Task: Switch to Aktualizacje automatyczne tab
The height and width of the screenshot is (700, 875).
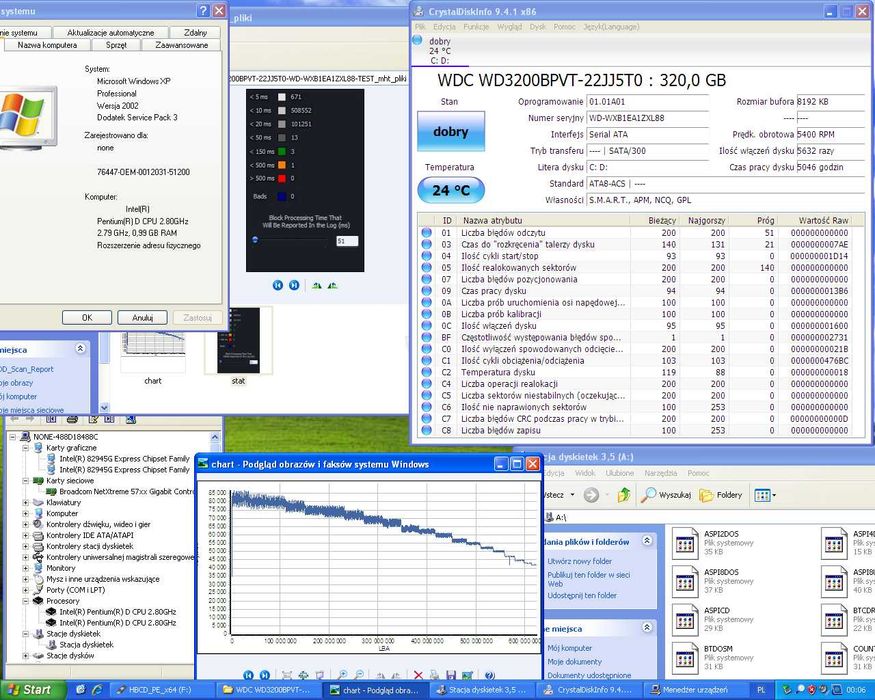Action: [110, 32]
